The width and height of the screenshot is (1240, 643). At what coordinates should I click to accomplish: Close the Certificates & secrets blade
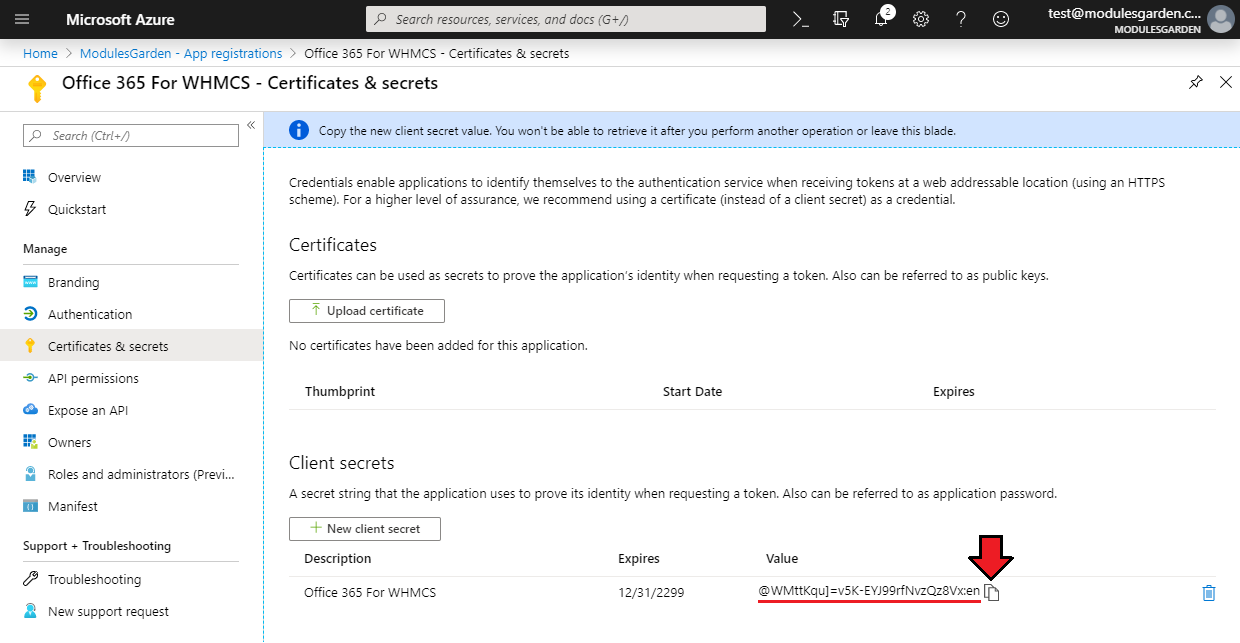pyautogui.click(x=1226, y=82)
